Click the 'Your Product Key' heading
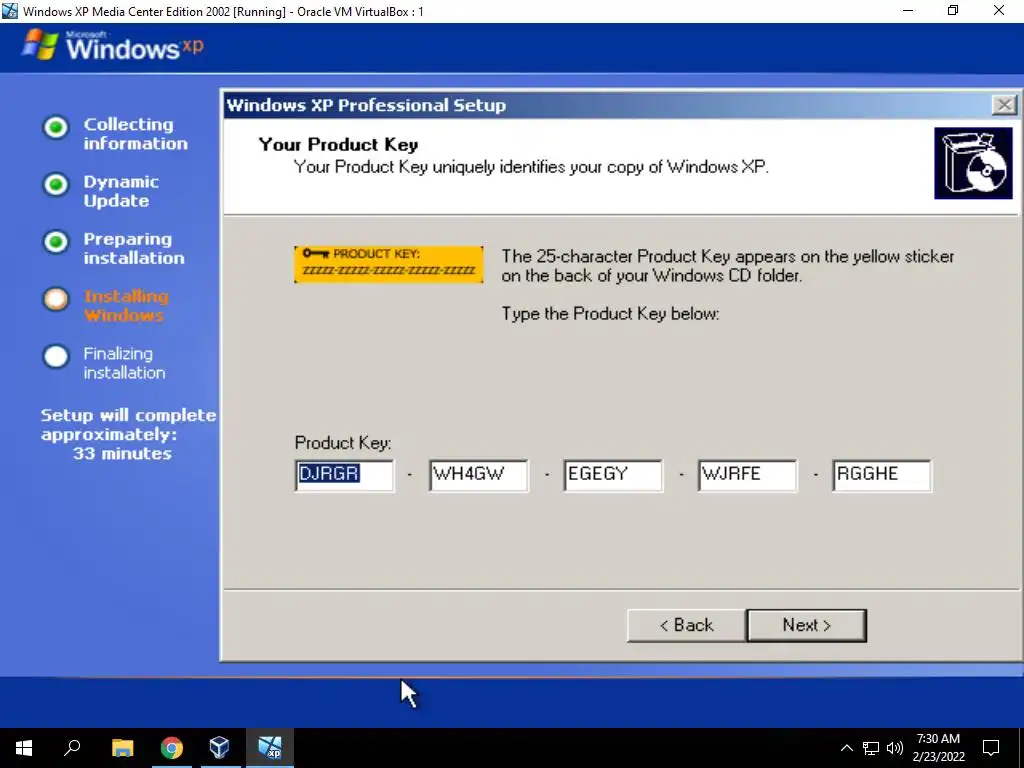This screenshot has width=1024, height=768. point(338,144)
